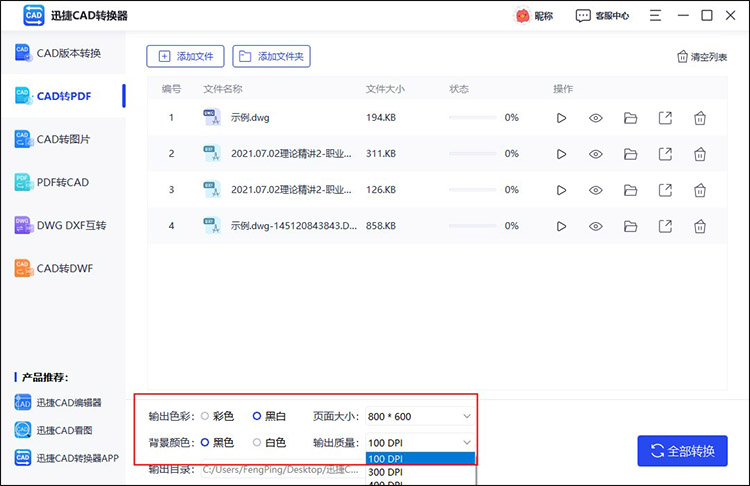The height and width of the screenshot is (486, 750).
Task: Click the 194.KB file size cell
Action: (x=381, y=118)
